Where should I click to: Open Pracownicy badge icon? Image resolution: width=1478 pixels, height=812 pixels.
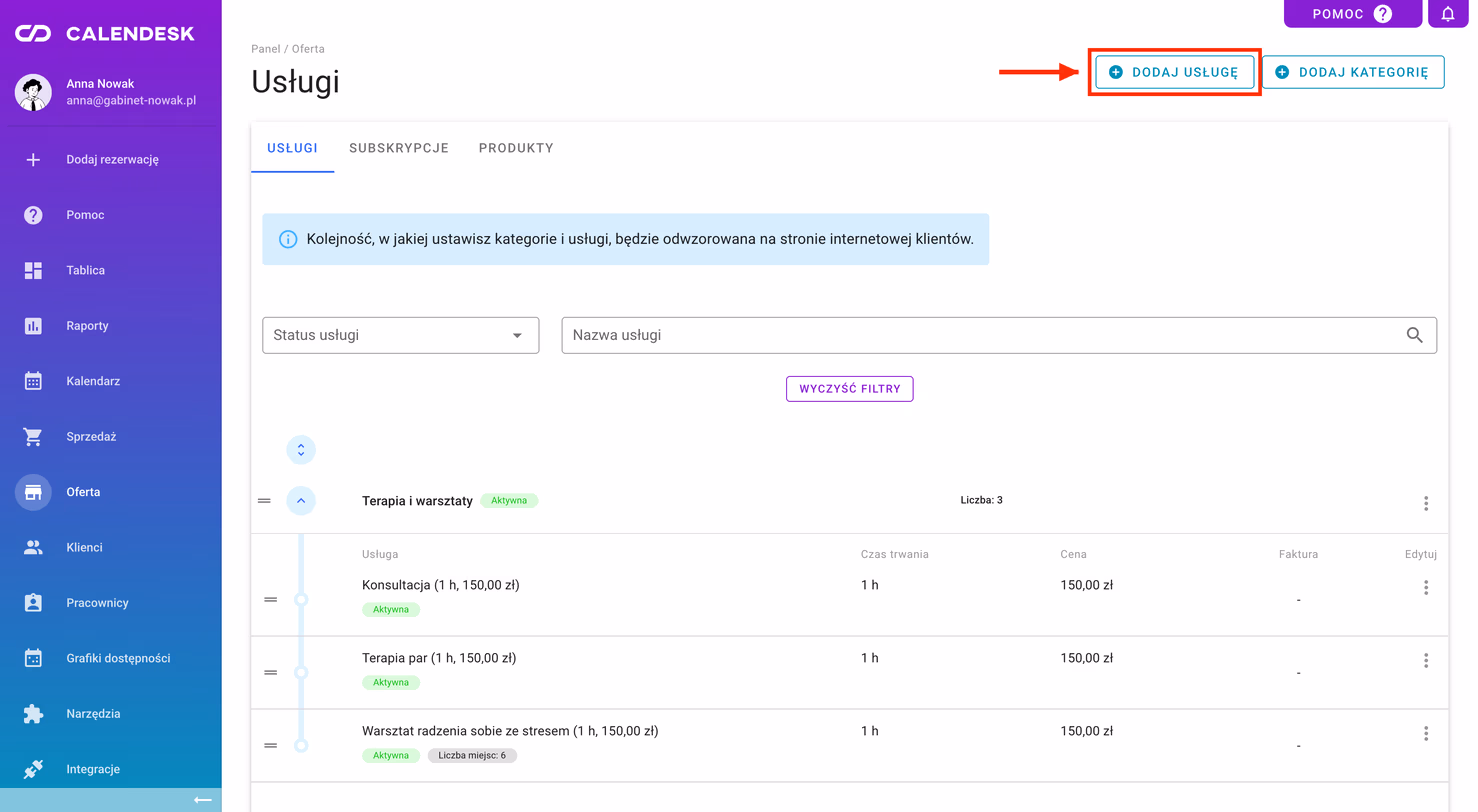33,603
